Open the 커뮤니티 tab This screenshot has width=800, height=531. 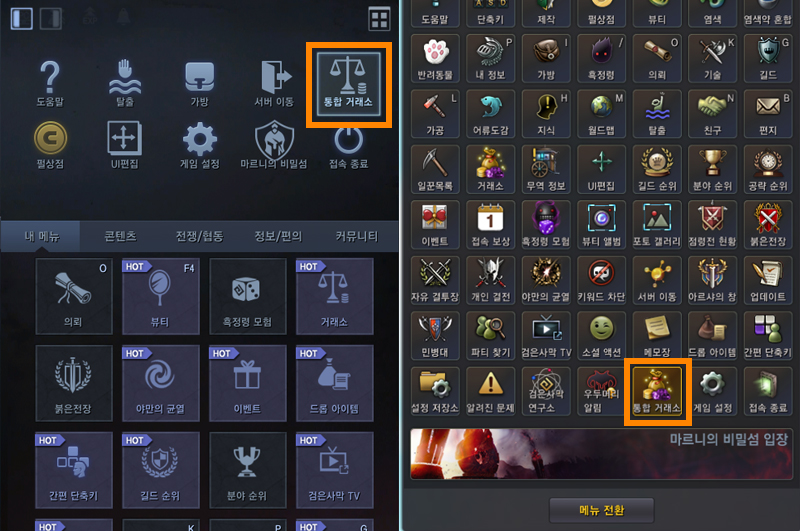click(x=357, y=236)
